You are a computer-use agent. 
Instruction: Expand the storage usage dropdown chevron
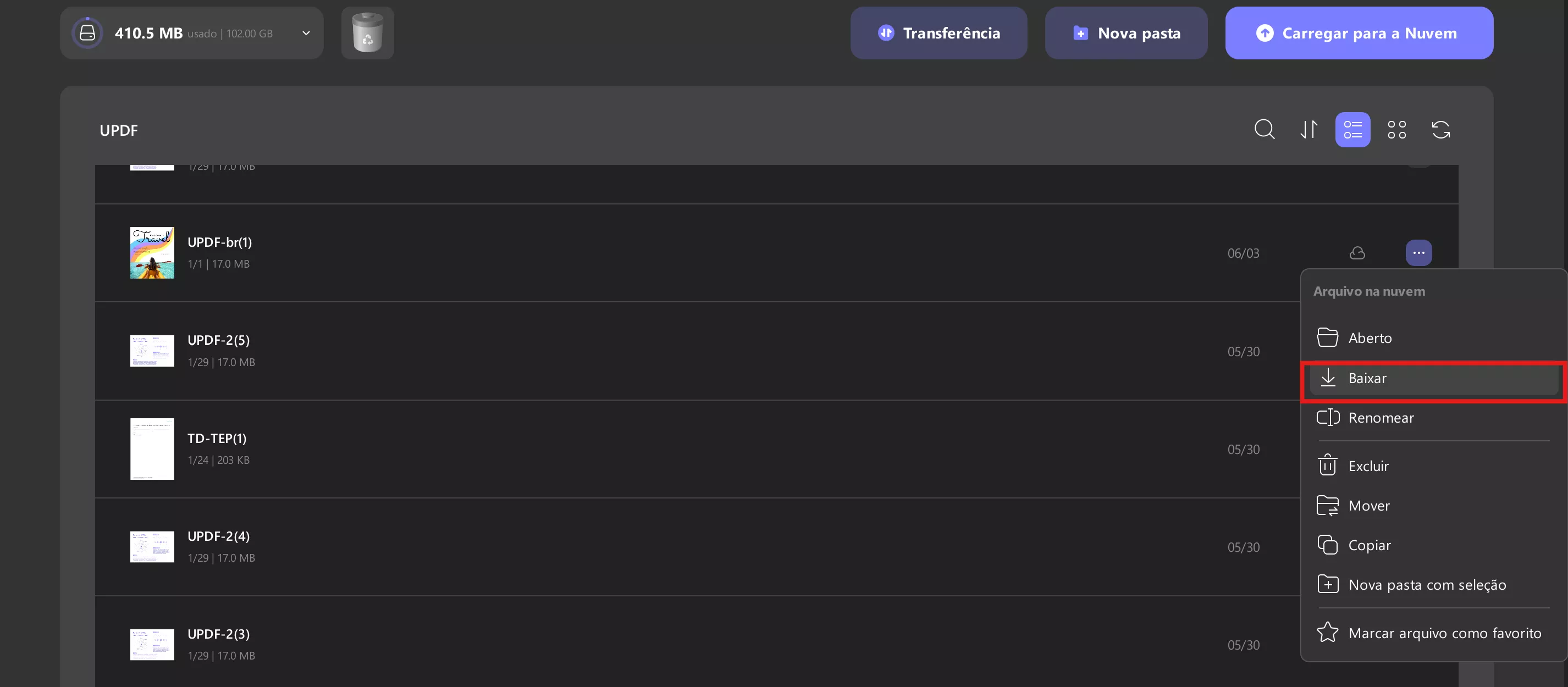306,33
